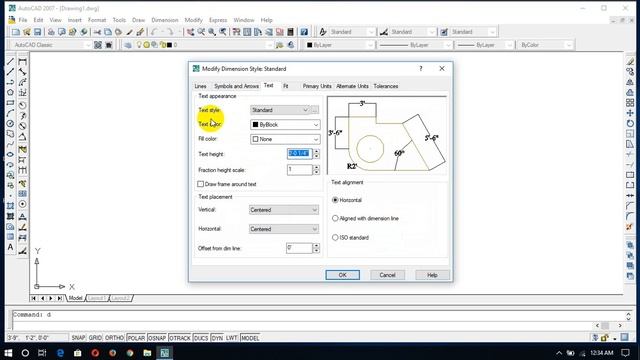Screen dimensions: 640x360
Task: Click the QuickCalc calculator icon
Action: coord(291,32)
